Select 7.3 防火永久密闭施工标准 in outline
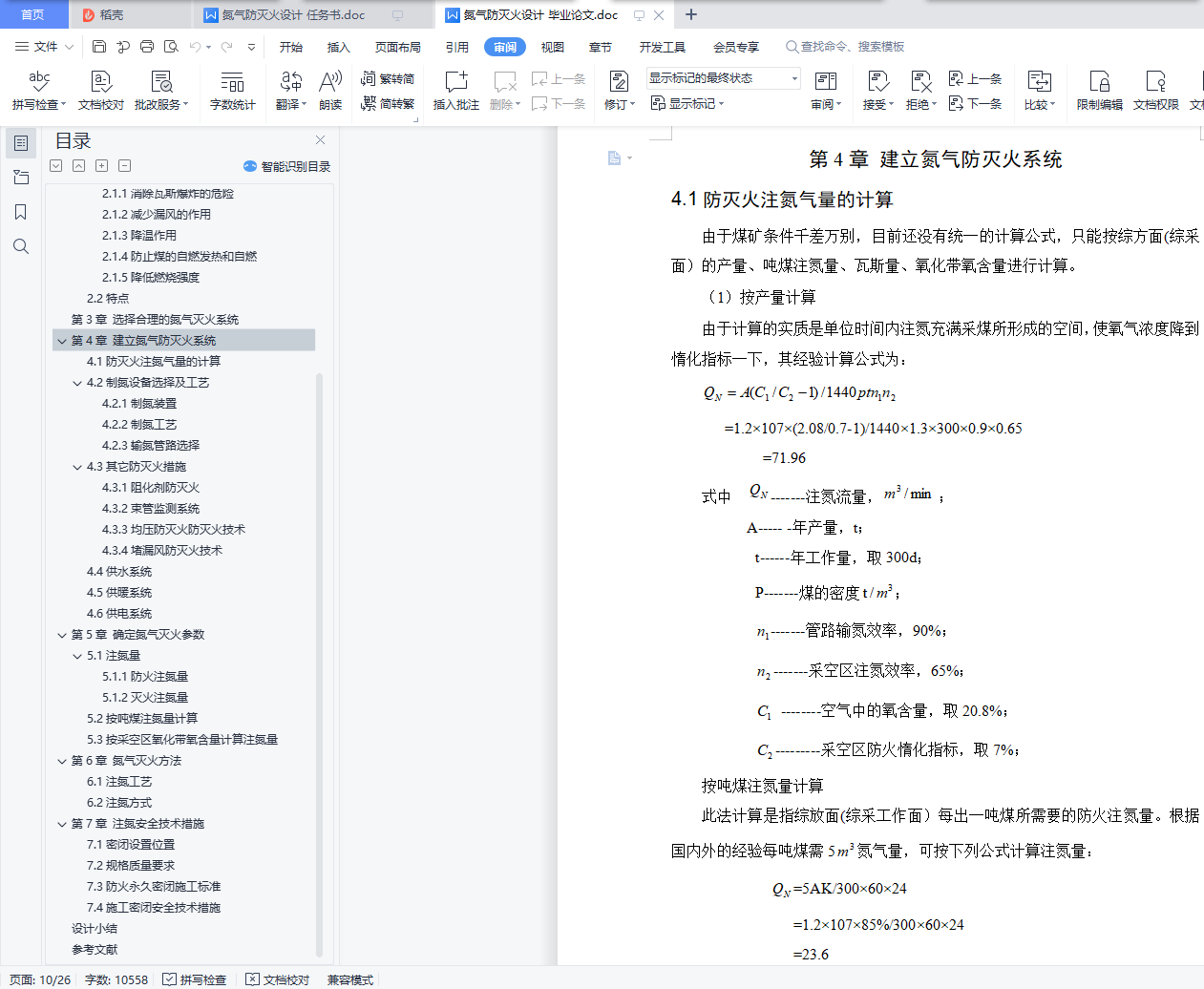Image resolution: width=1204 pixels, height=989 pixels. click(154, 887)
